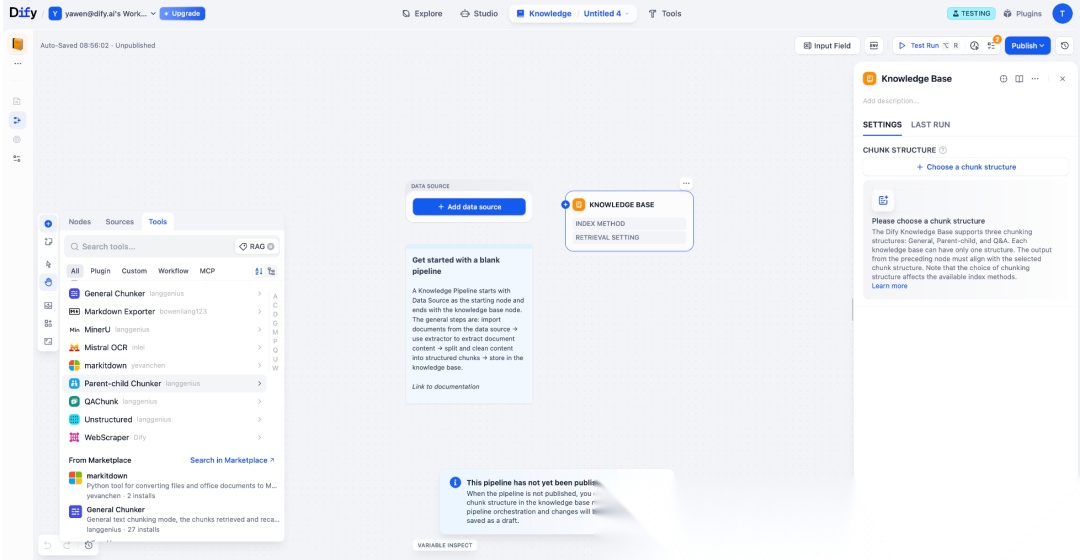1080x560 pixels.
Task: Click the Search tools input
Action: (152, 247)
